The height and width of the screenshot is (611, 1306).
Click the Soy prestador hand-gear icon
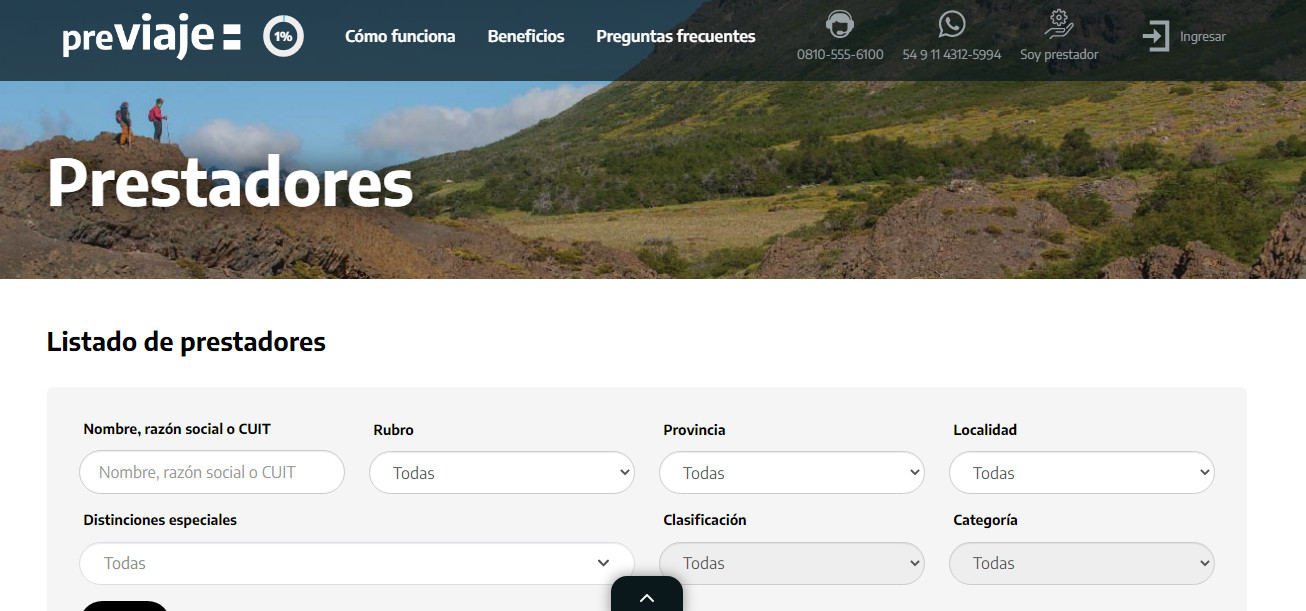(1059, 24)
